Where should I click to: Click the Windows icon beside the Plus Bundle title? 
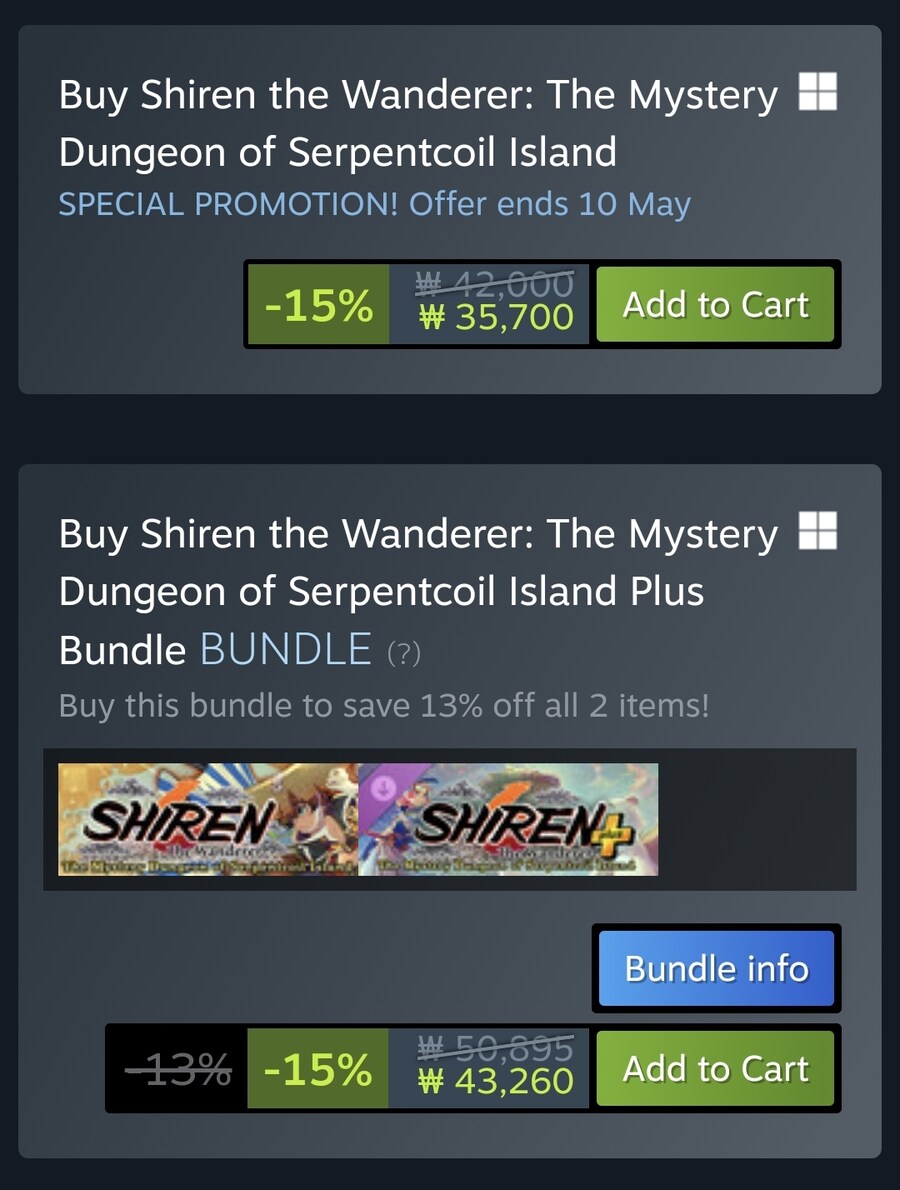pyautogui.click(x=817, y=530)
